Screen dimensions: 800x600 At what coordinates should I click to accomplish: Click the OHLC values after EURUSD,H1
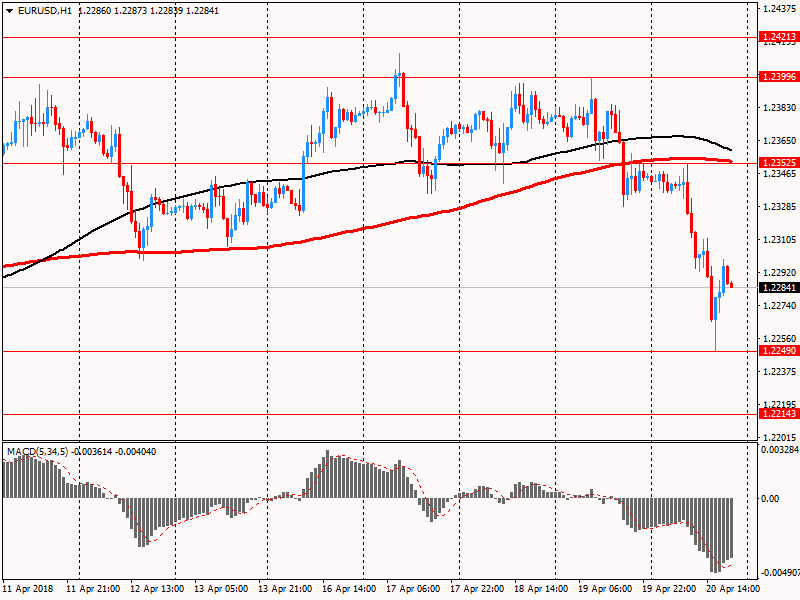click(148, 10)
